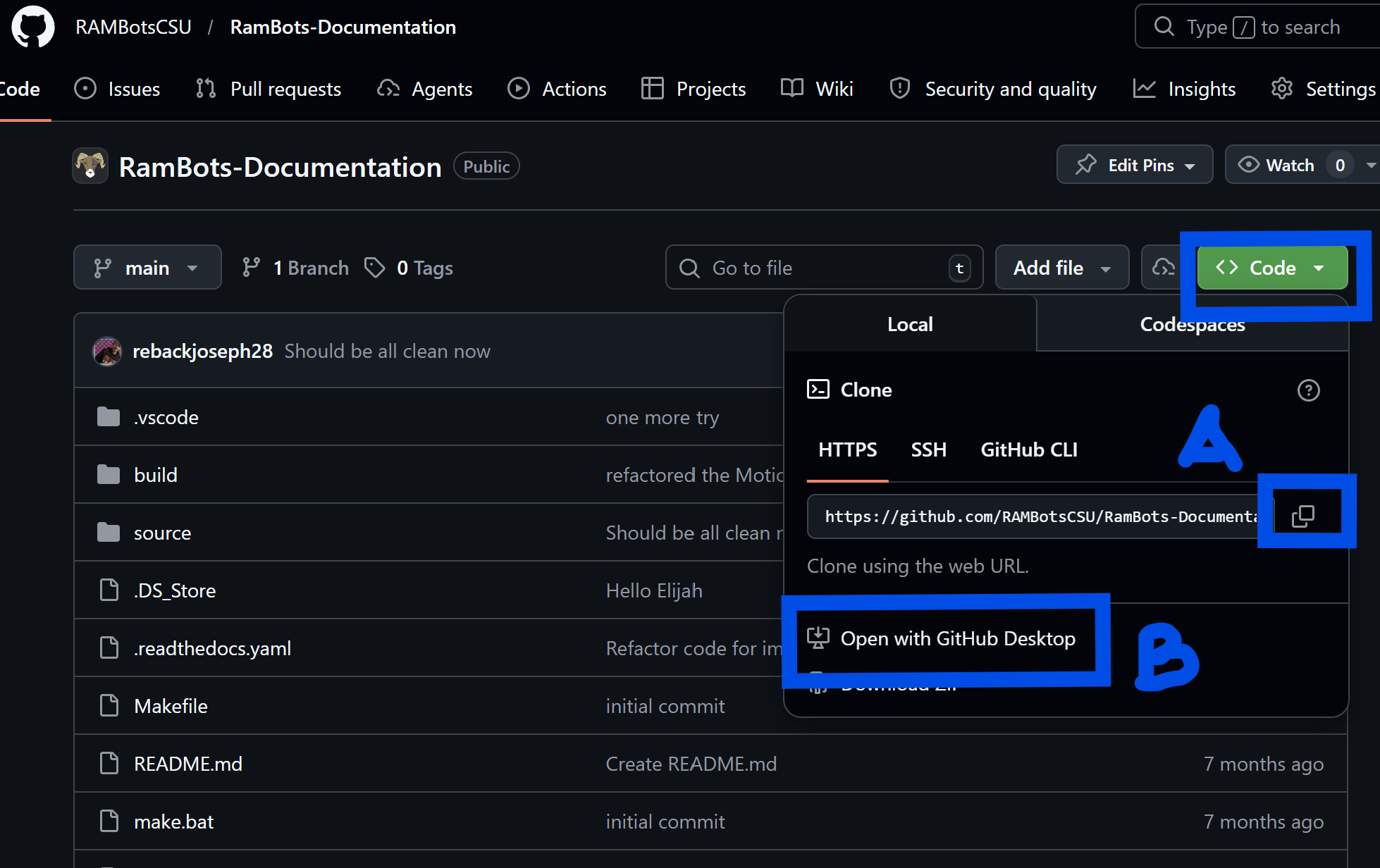Click the .DS_Store file icon
Image resolution: width=1380 pixels, height=868 pixels.
[109, 590]
